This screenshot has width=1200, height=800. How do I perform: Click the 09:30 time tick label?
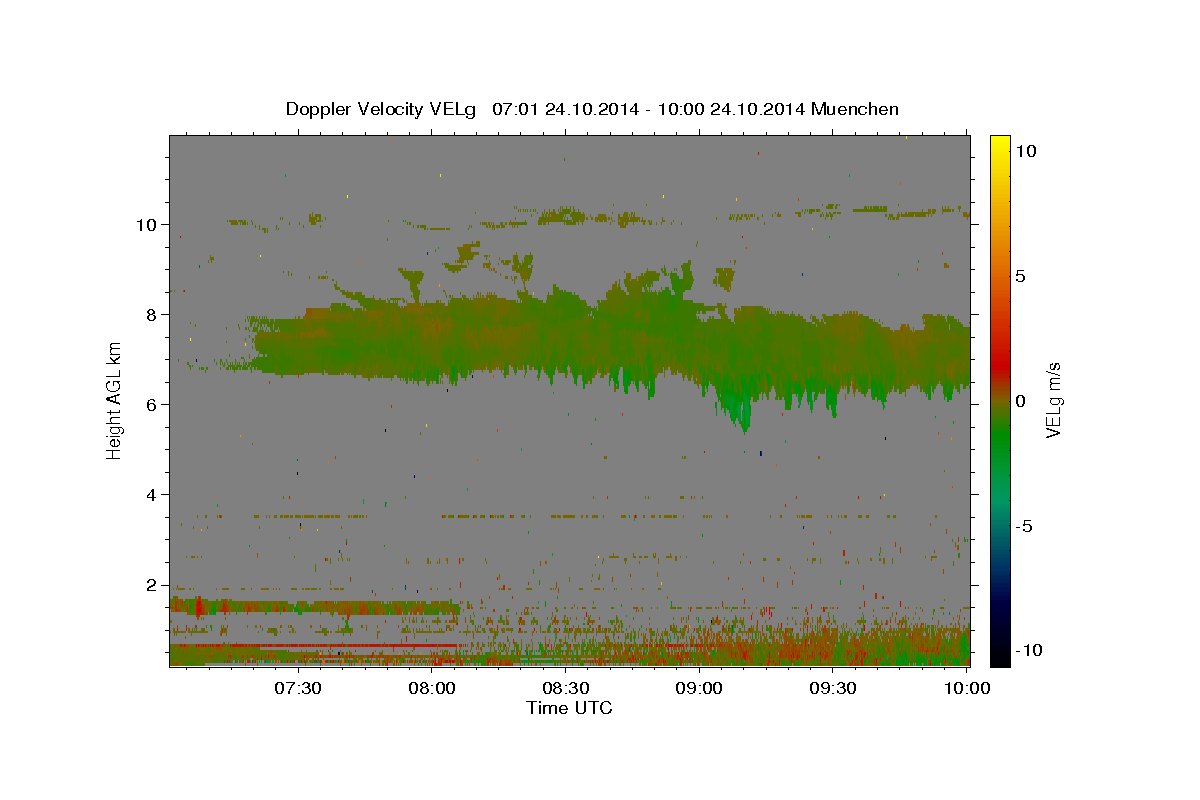834,688
